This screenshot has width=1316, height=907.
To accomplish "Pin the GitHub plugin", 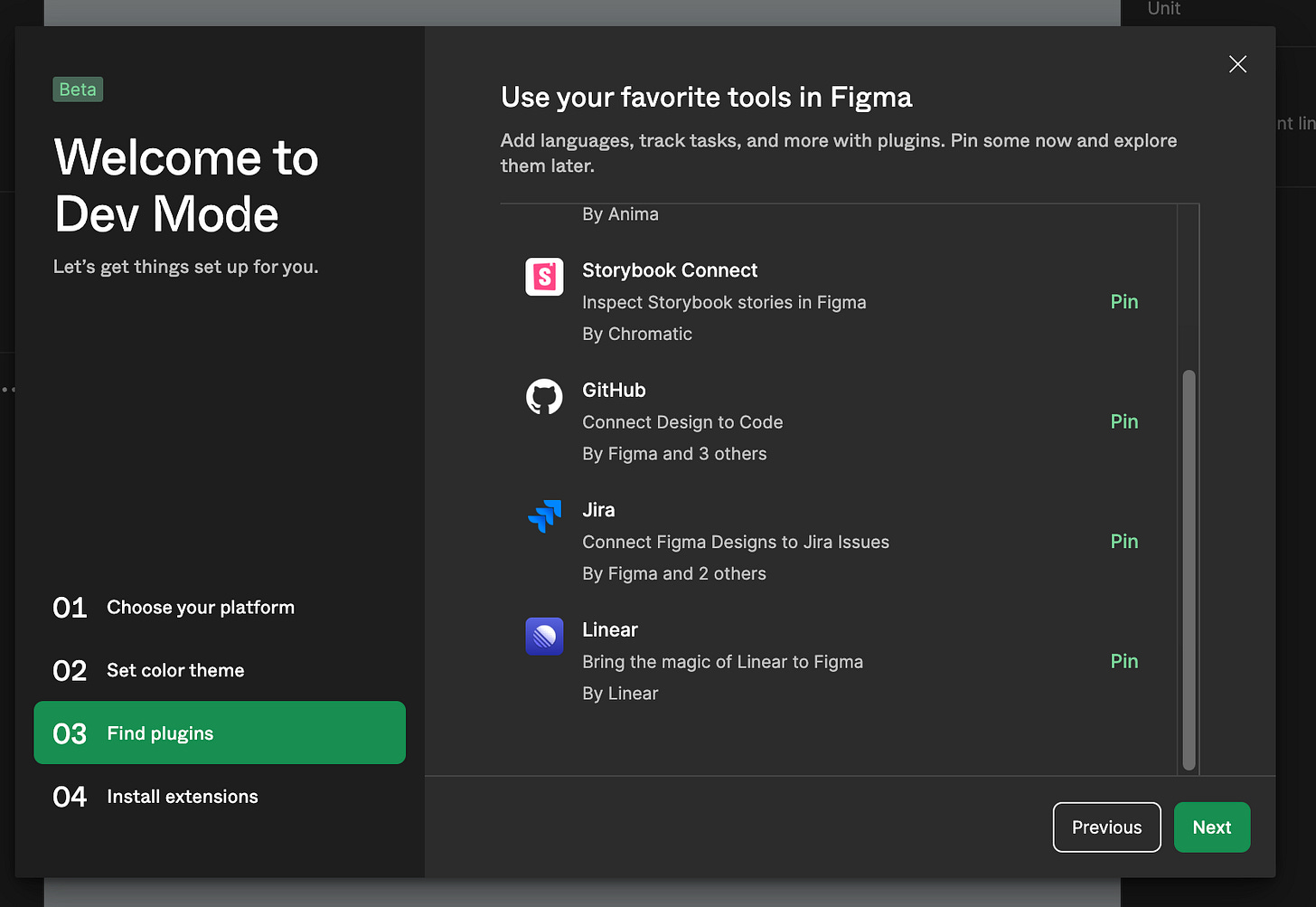I will pos(1123,421).
